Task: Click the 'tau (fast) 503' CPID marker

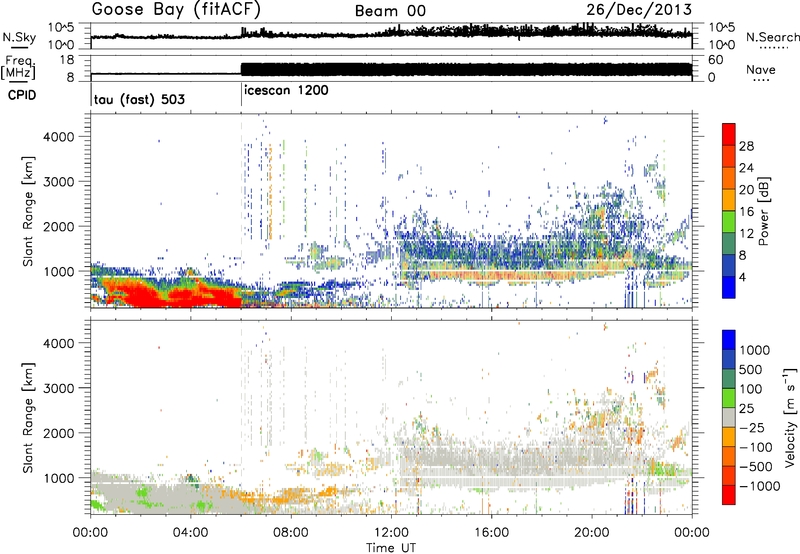Action: coord(139,99)
